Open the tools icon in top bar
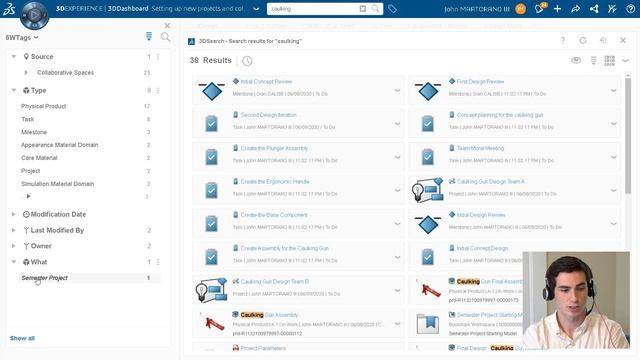640x360 pixels. [612, 9]
